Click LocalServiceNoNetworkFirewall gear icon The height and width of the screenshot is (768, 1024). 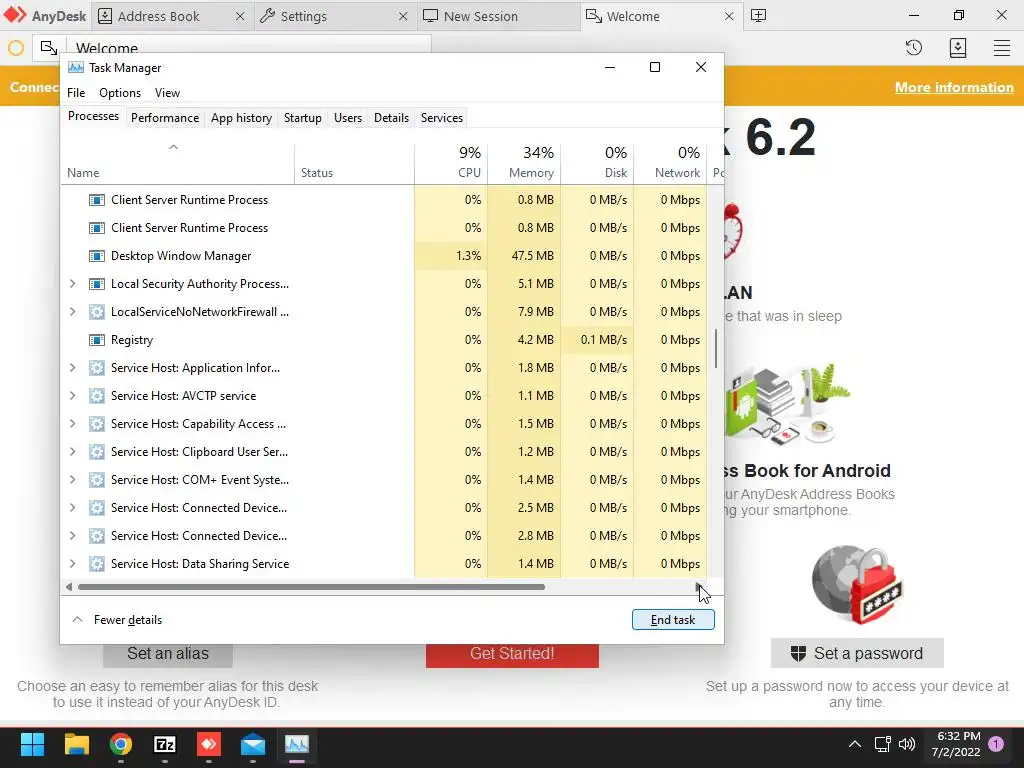[x=97, y=312]
